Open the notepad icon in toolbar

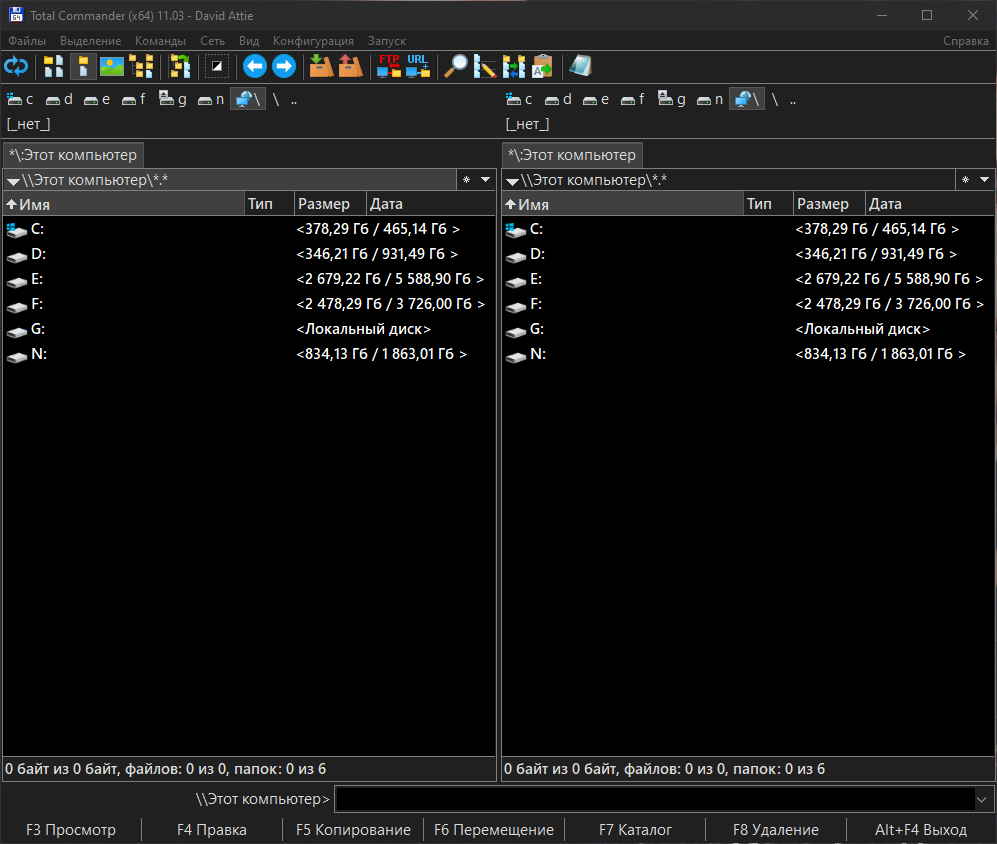[581, 66]
